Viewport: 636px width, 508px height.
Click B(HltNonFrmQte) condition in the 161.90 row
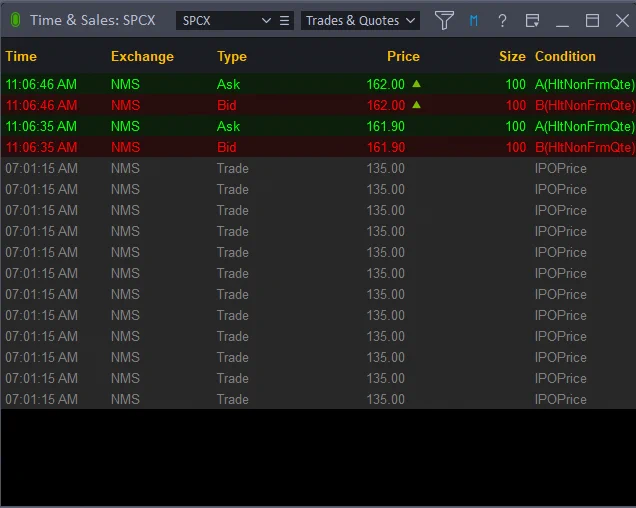pyautogui.click(x=584, y=147)
